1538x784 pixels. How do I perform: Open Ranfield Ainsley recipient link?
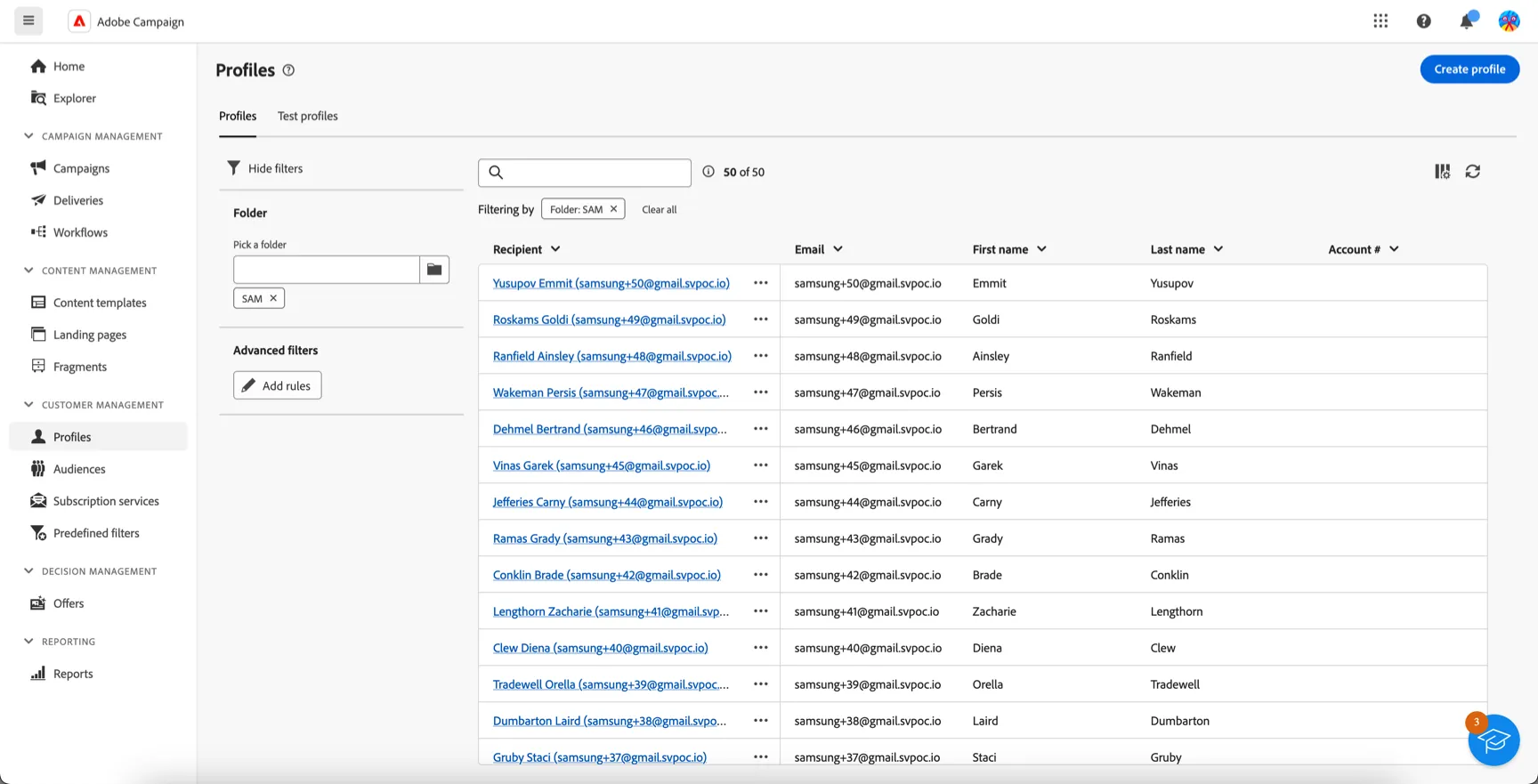point(612,356)
